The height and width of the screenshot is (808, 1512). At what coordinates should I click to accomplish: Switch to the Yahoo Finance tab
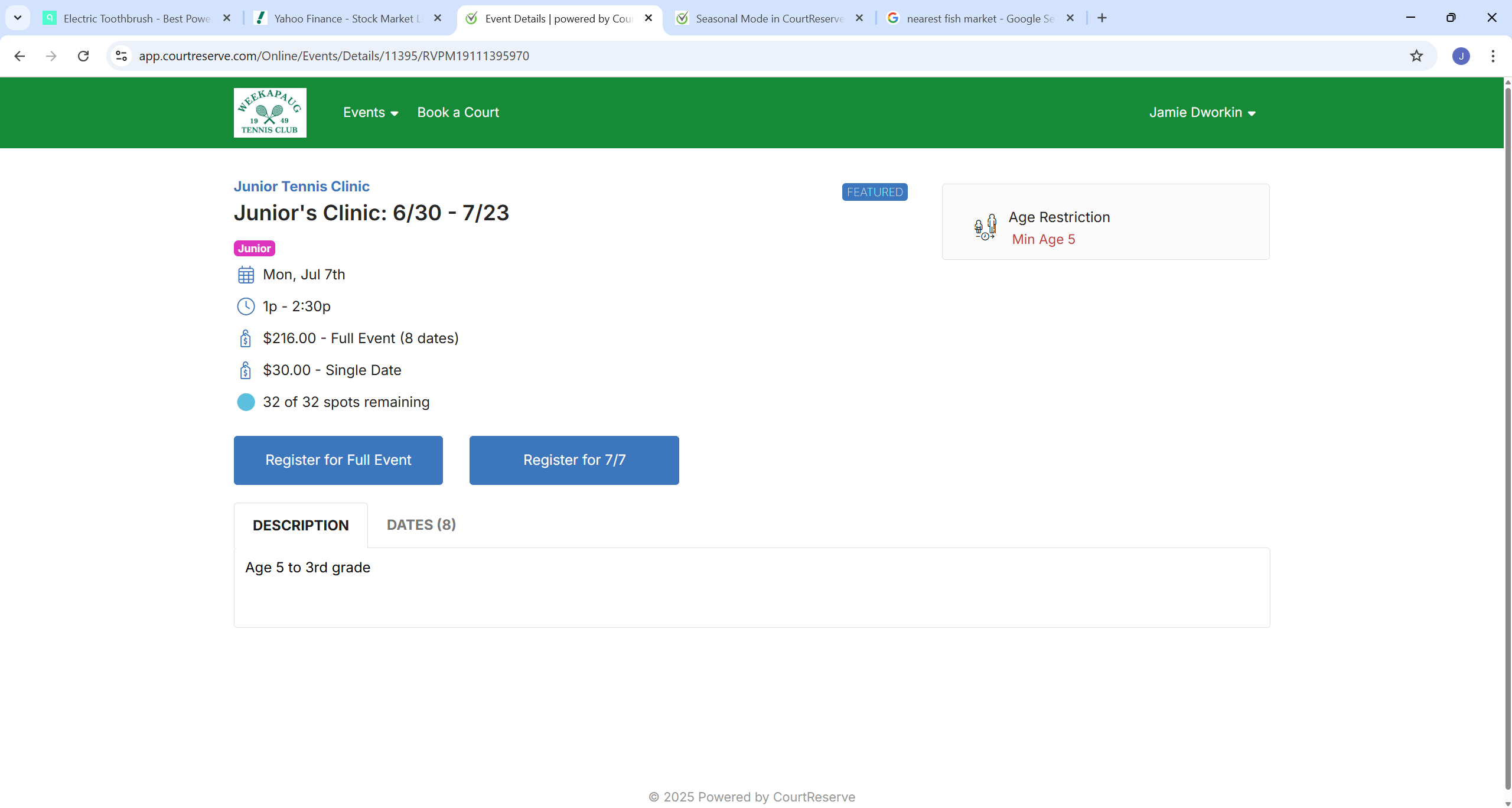pyautogui.click(x=348, y=18)
